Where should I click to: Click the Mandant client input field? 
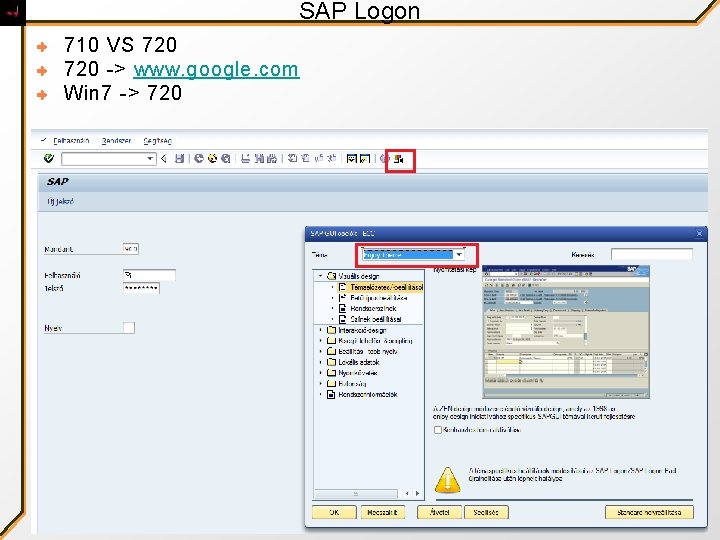coord(131,248)
